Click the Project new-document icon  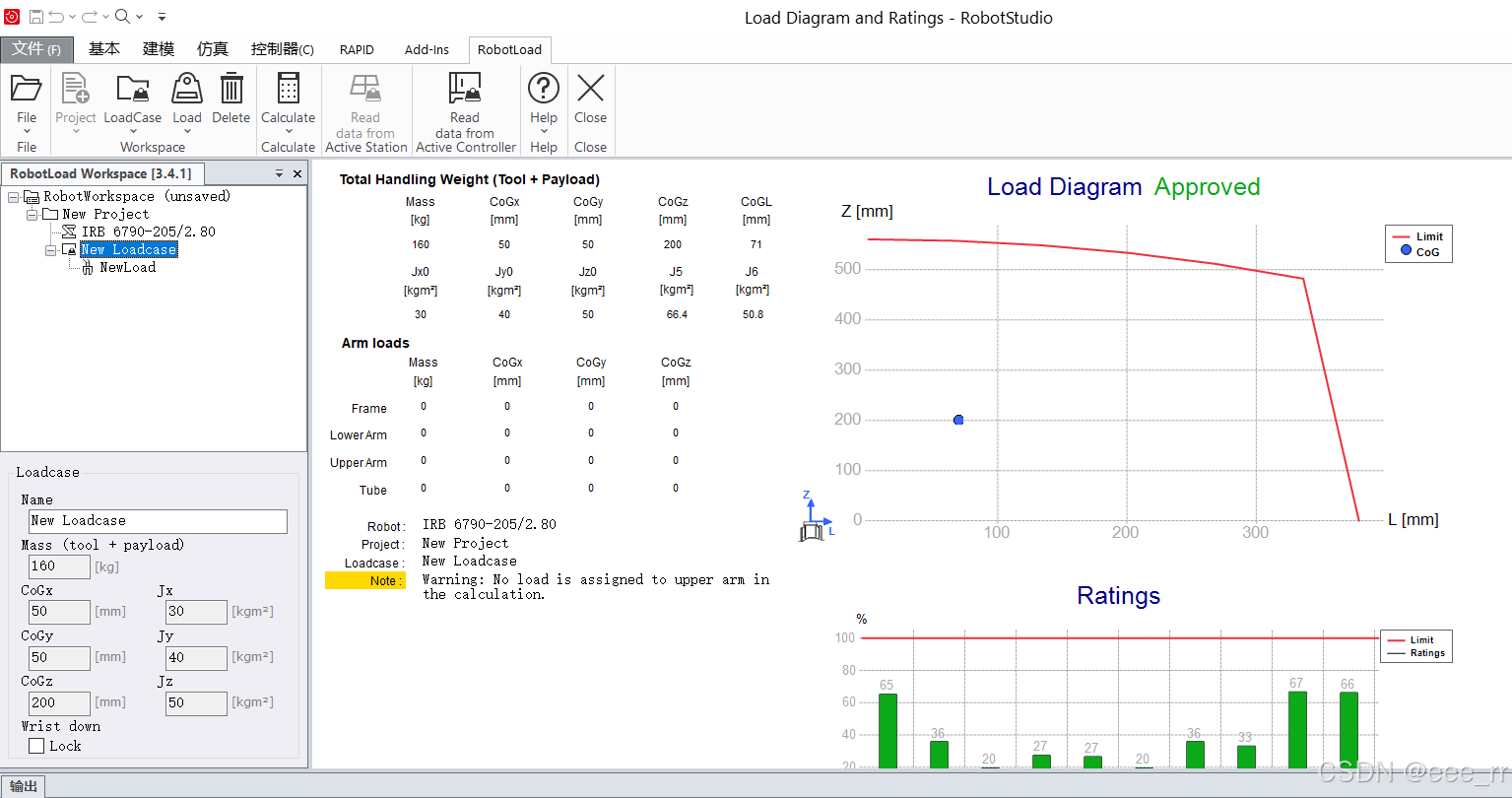[76, 89]
